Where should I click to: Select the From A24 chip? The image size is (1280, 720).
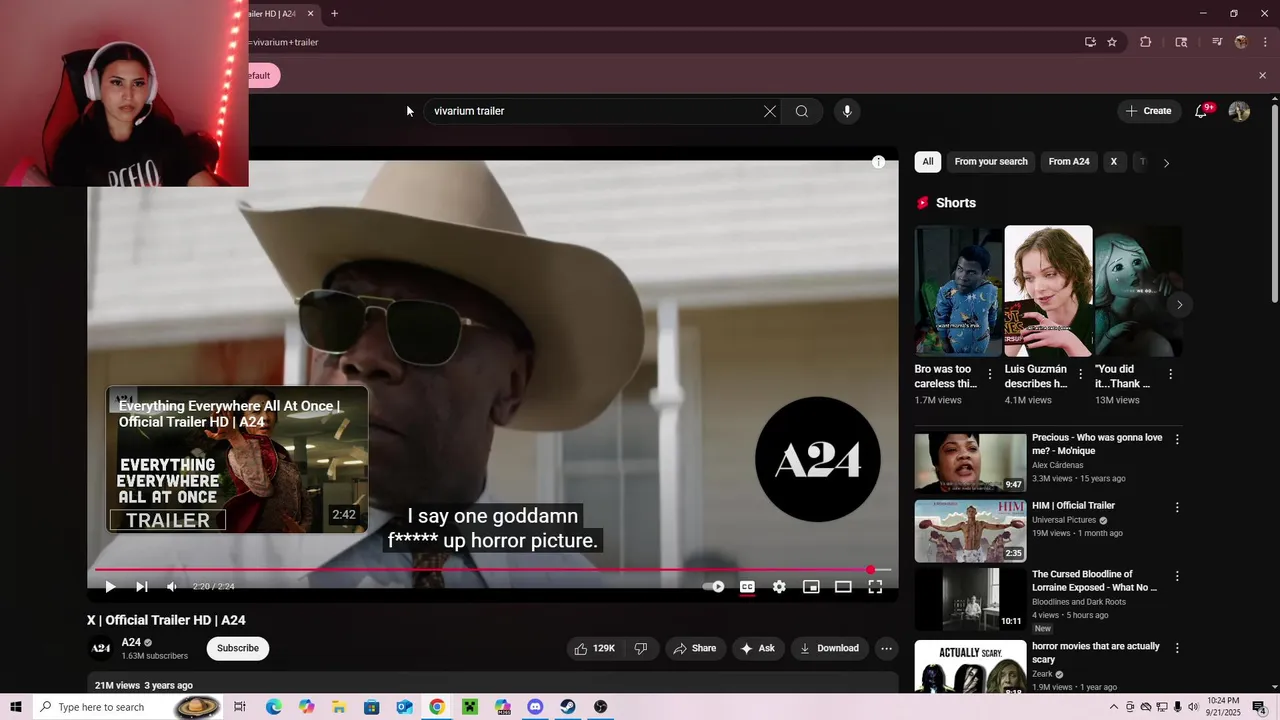pyautogui.click(x=1069, y=162)
